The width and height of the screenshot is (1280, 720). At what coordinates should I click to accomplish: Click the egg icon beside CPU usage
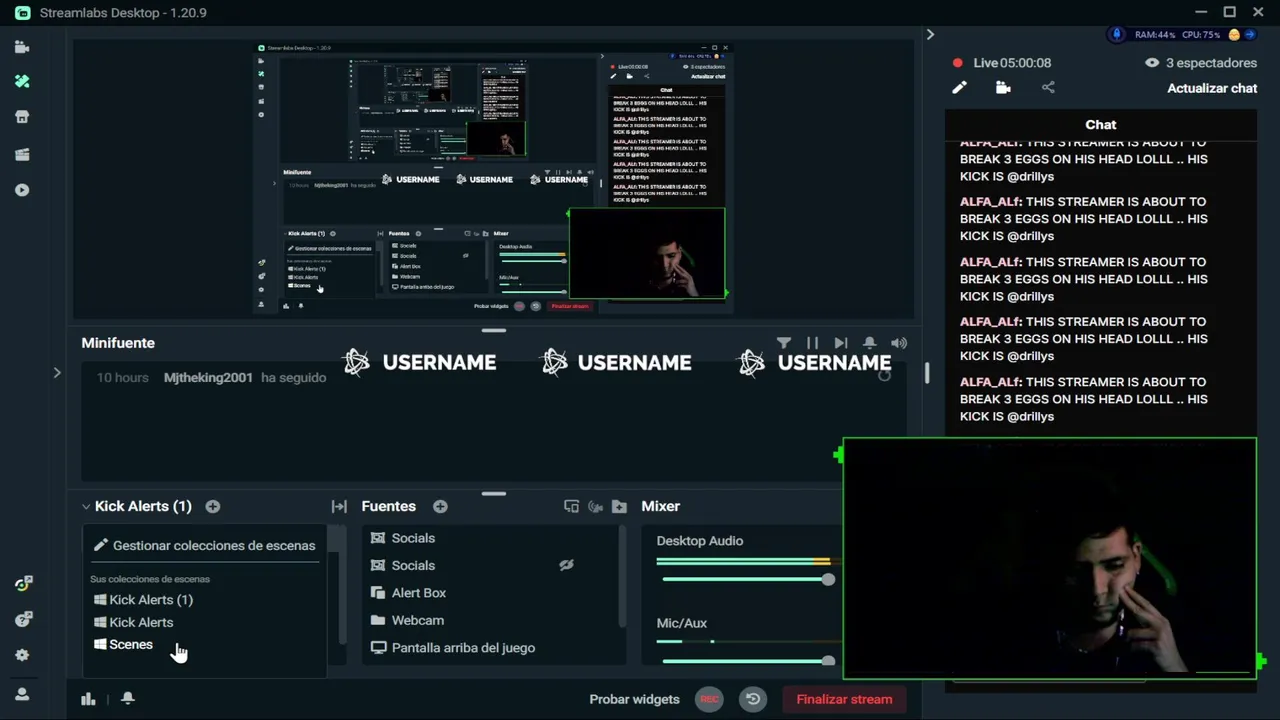(1234, 34)
